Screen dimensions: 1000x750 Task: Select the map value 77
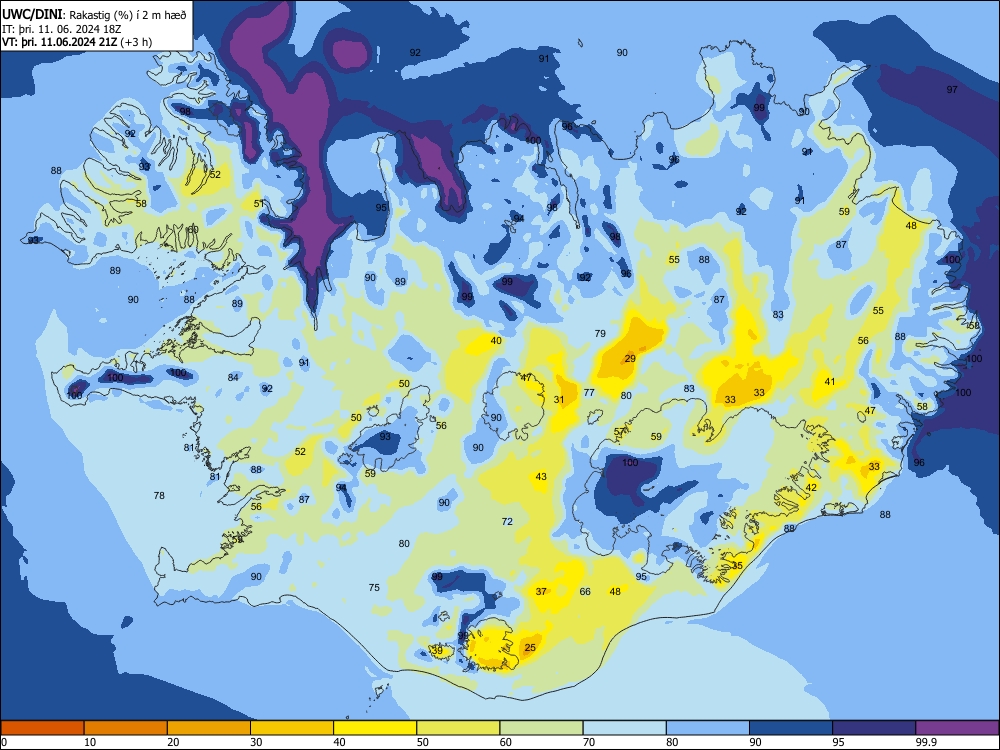tap(589, 392)
